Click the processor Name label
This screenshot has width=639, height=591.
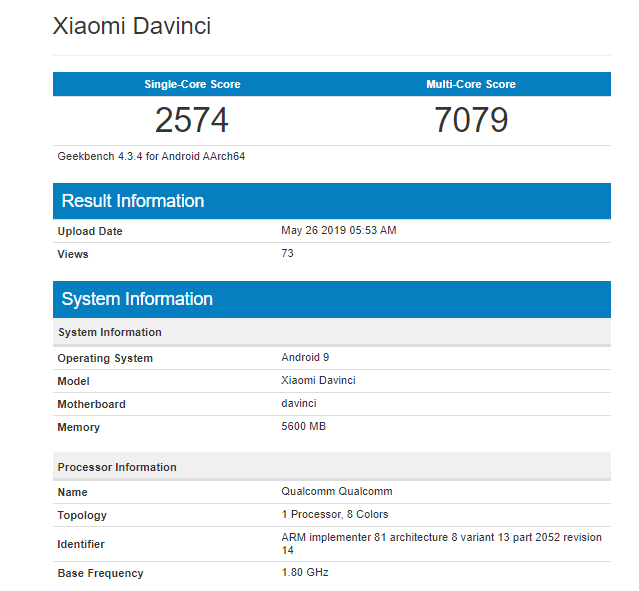[73, 492]
